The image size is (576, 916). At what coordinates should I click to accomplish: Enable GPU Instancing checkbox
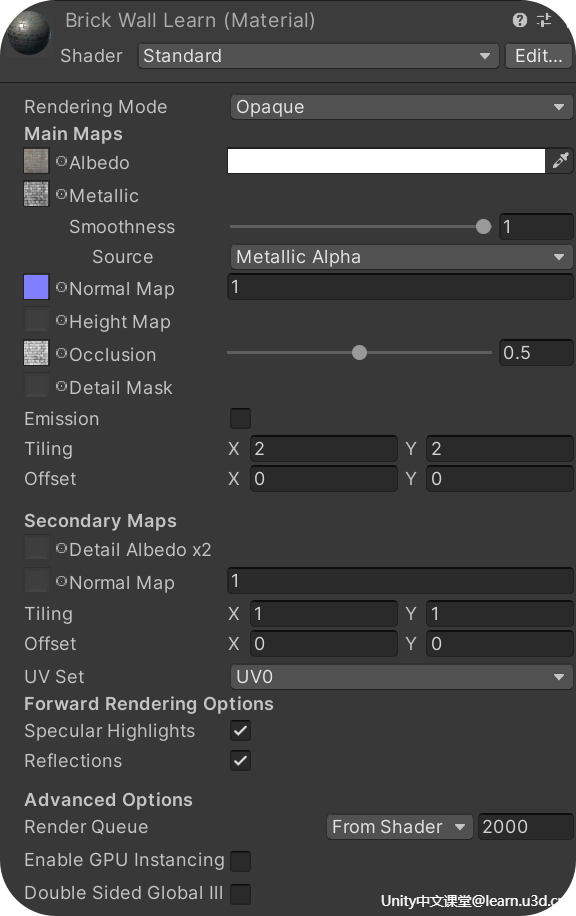click(x=240, y=861)
